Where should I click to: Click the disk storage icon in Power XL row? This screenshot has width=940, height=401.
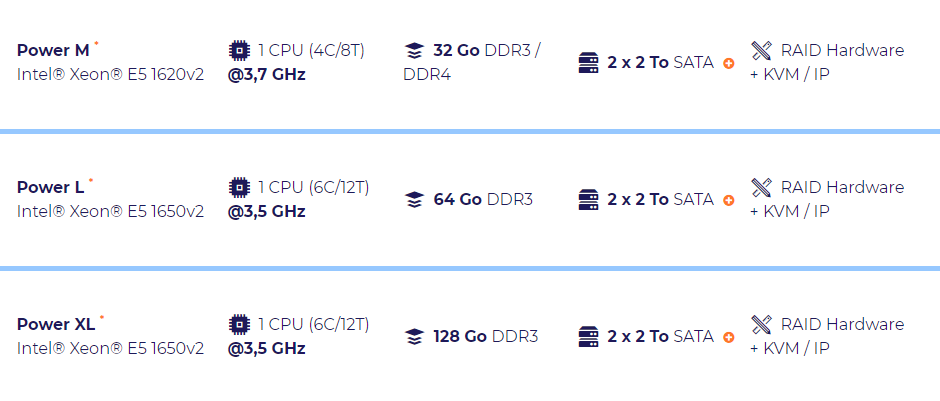pyautogui.click(x=589, y=337)
